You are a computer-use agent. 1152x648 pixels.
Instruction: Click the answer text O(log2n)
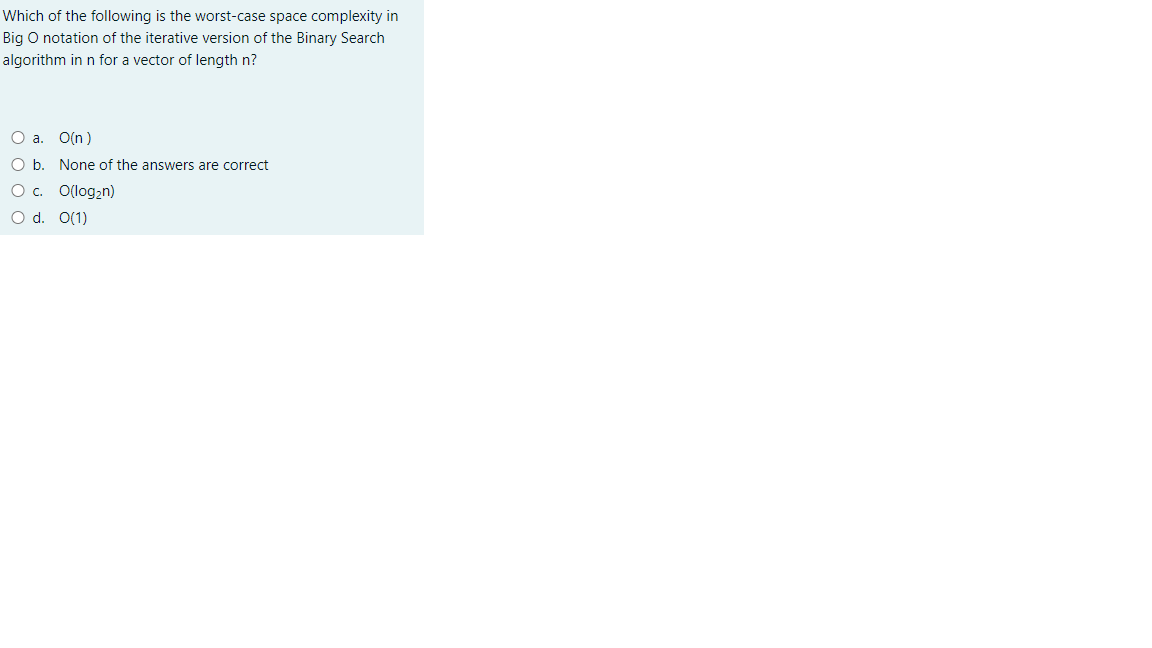[x=87, y=192]
